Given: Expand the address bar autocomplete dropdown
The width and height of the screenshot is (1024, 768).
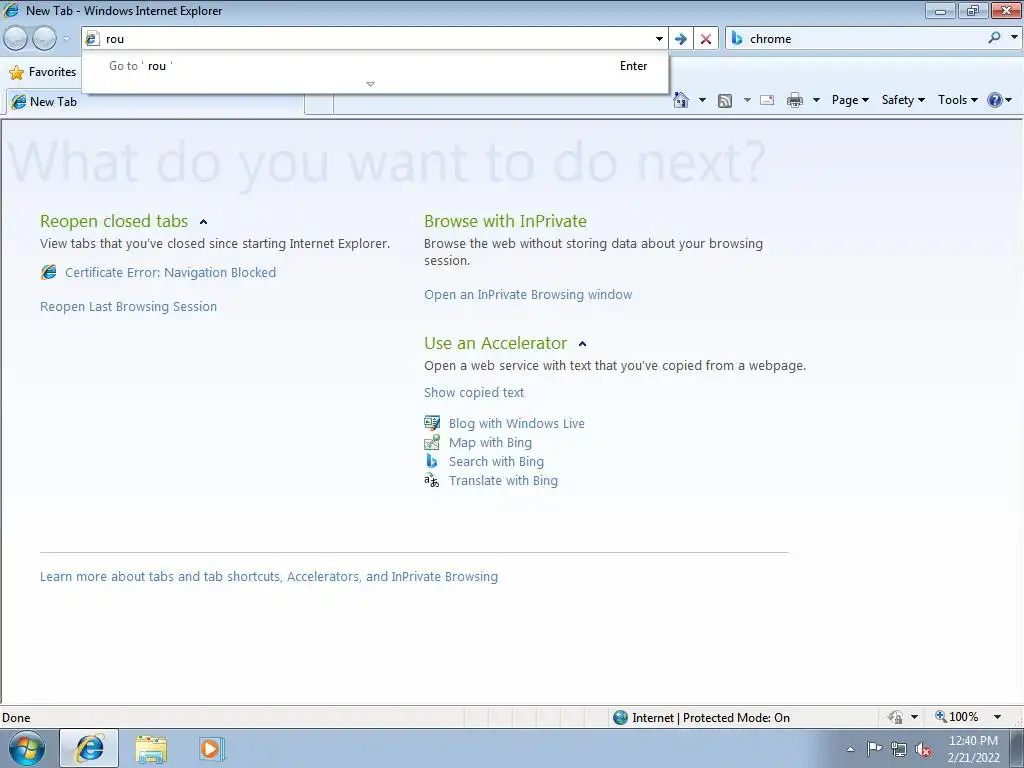Looking at the screenshot, I should point(659,39).
